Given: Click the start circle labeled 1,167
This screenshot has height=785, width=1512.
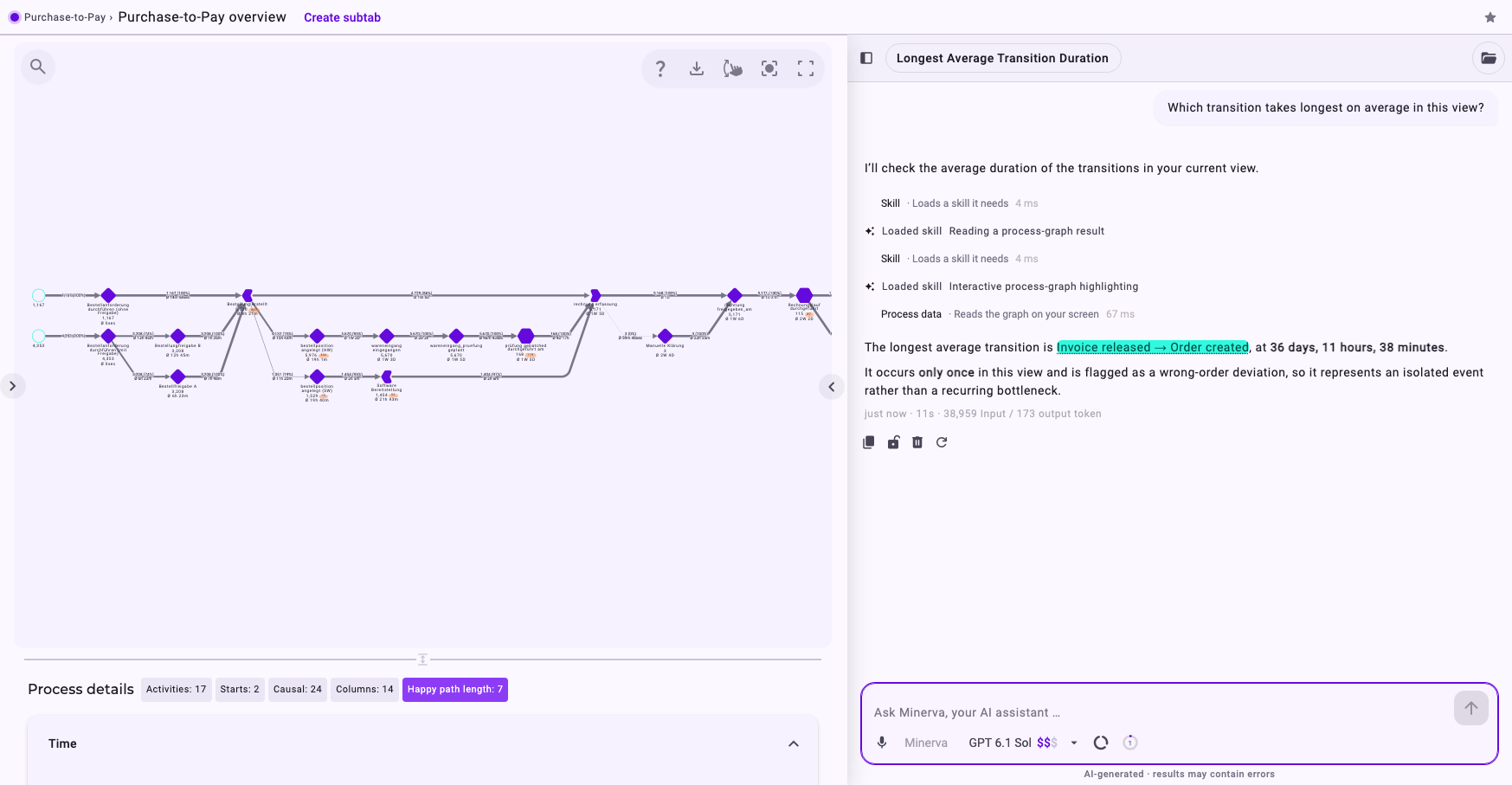Looking at the screenshot, I should click(38, 295).
